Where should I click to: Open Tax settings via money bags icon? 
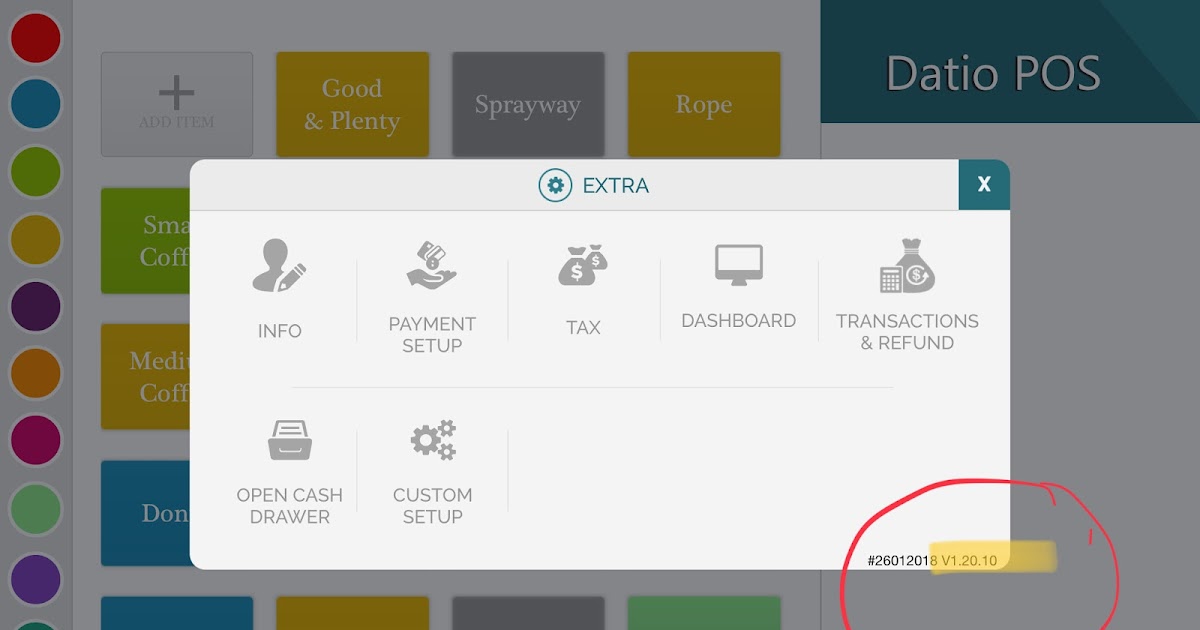582,263
